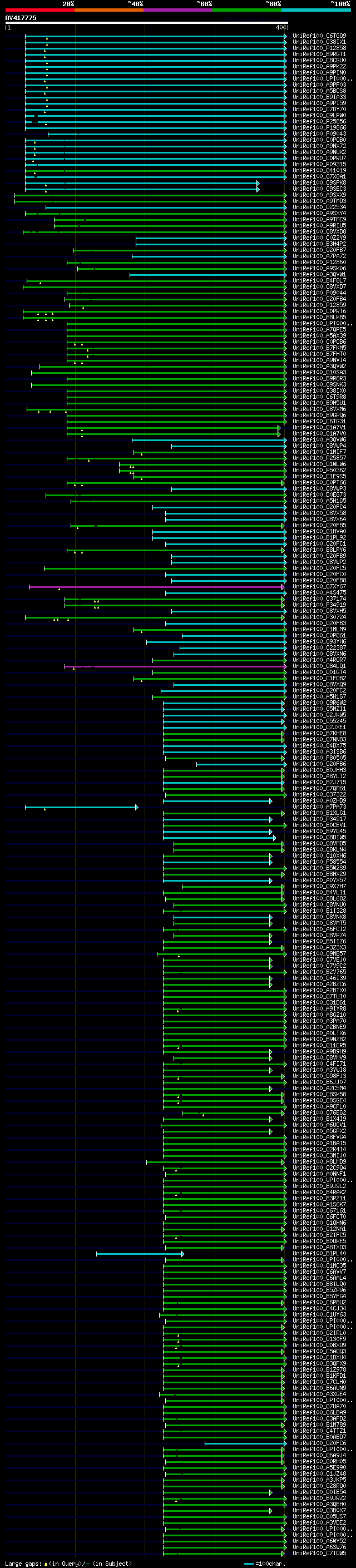Viewport: 356px width, 1568px height.
Task: Select label UniRef100_Q93YH6
Action: pos(319,641)
